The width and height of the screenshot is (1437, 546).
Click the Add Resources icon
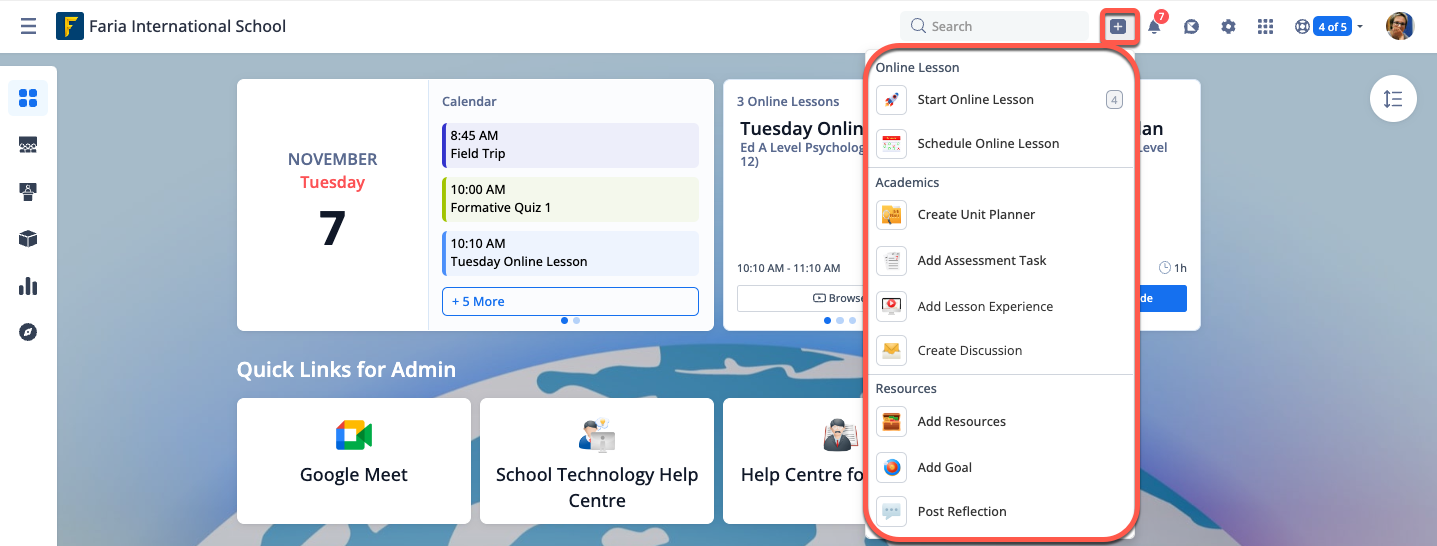point(891,422)
